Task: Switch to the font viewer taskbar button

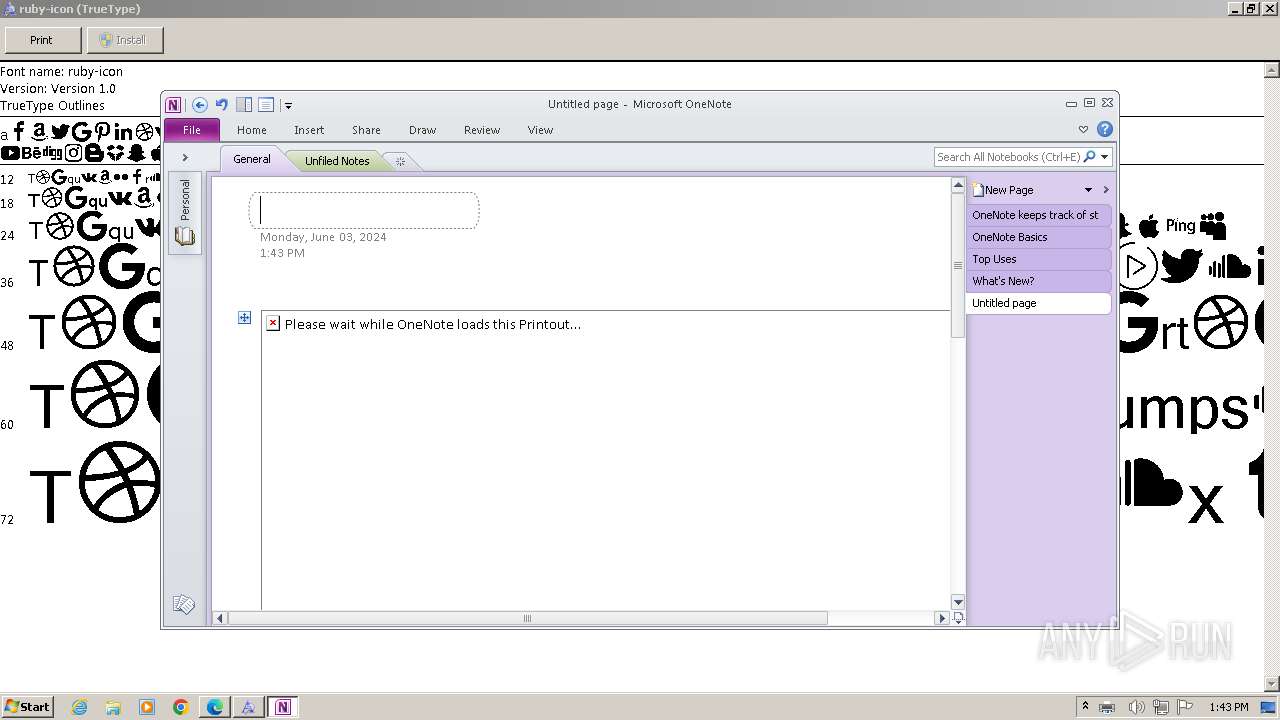Action: 248,707
